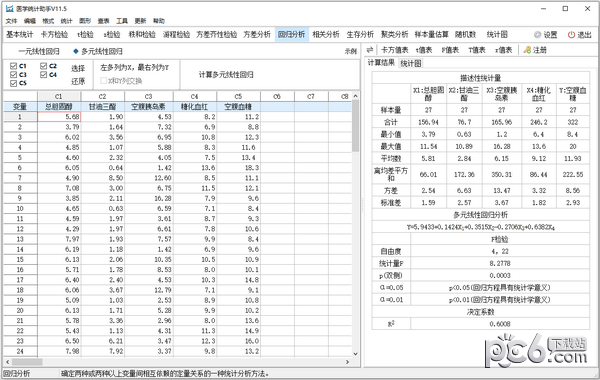Click the 甘油三酯 variable name cell
Screen dimensions: 600x380
[103, 107]
